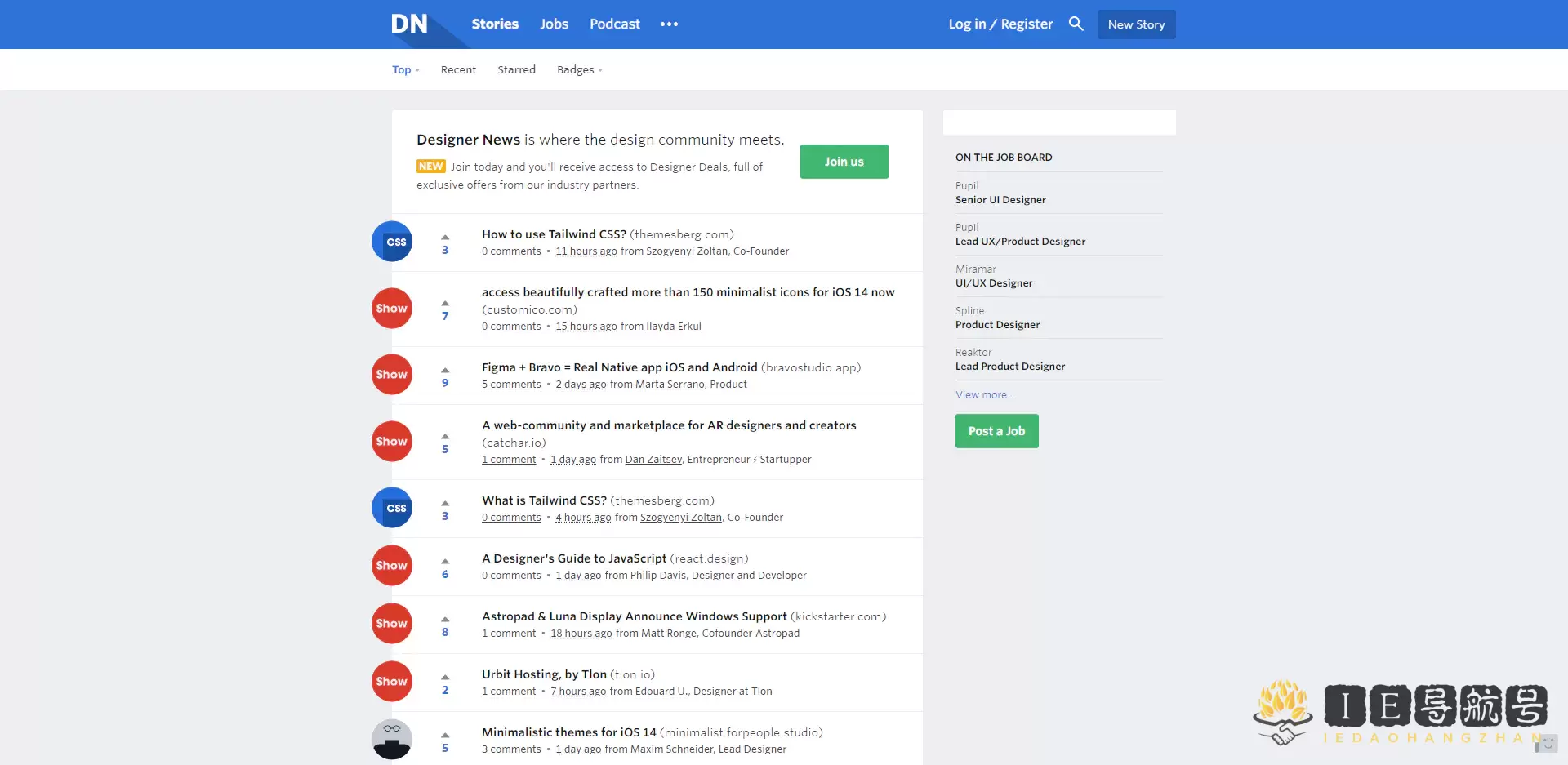Click Show badge beside Designer's Guide to JavaScript
The height and width of the screenshot is (765, 1568).
point(392,566)
